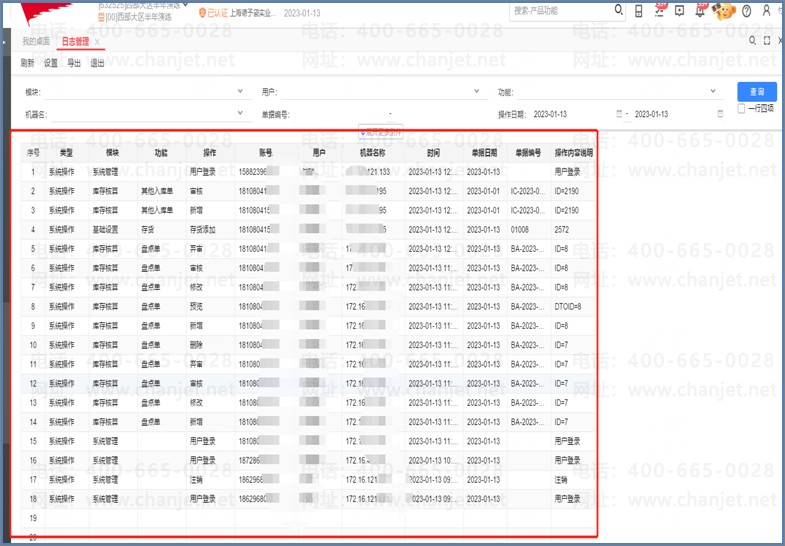
Task: Select the 日志管理 tab
Action: (75, 42)
